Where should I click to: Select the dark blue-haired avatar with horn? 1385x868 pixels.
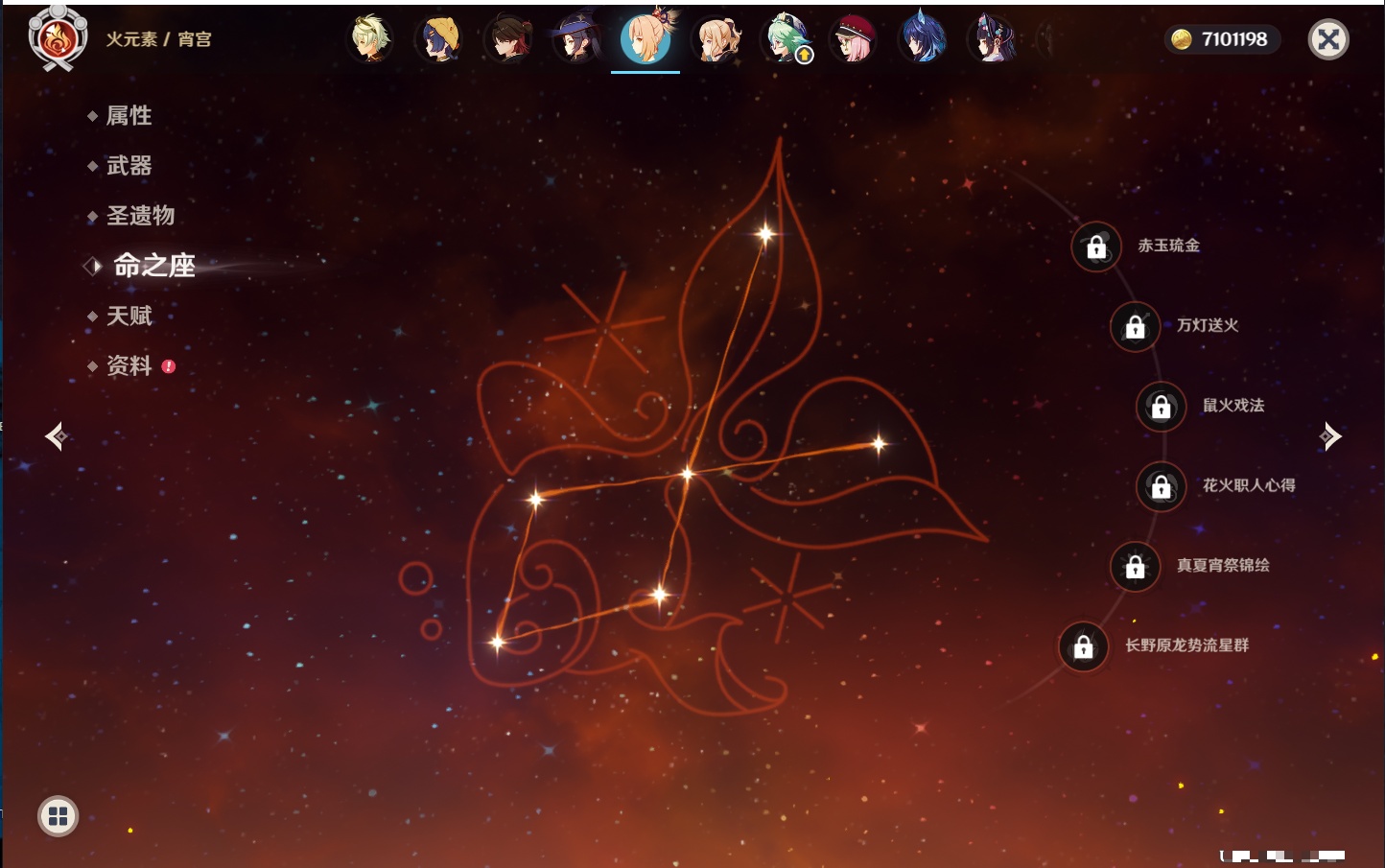click(923, 39)
